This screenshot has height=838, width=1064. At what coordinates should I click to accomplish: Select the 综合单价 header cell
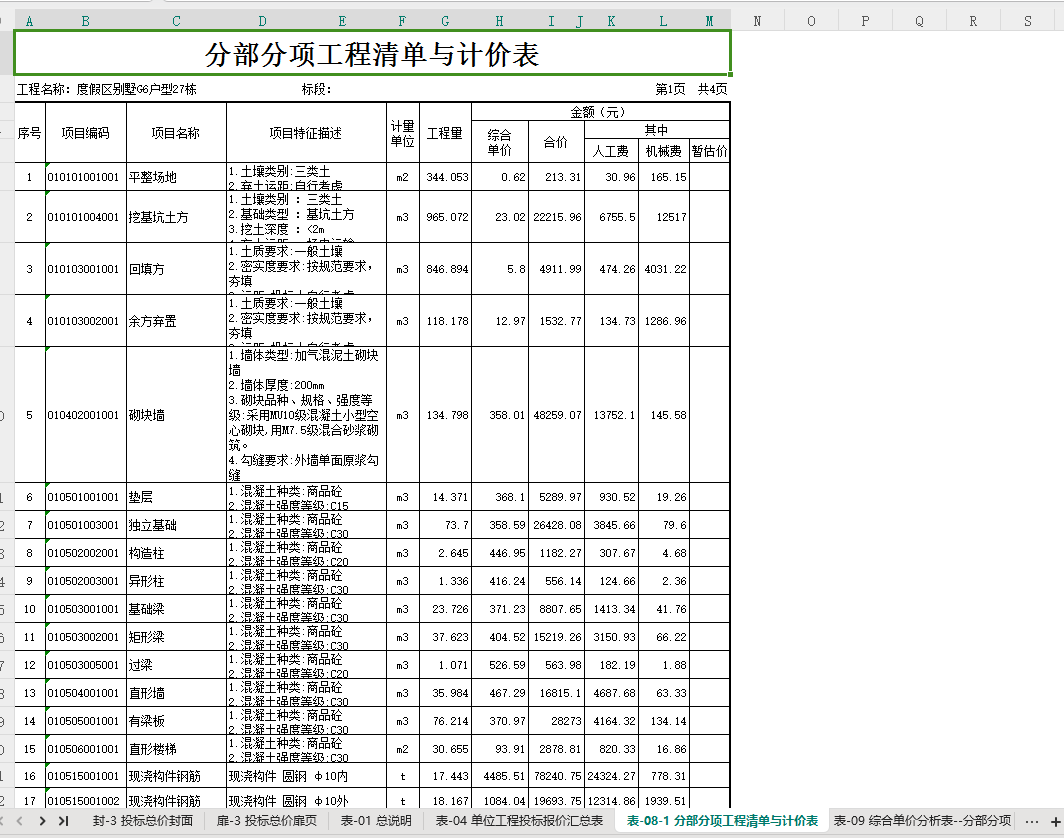[x=499, y=142]
